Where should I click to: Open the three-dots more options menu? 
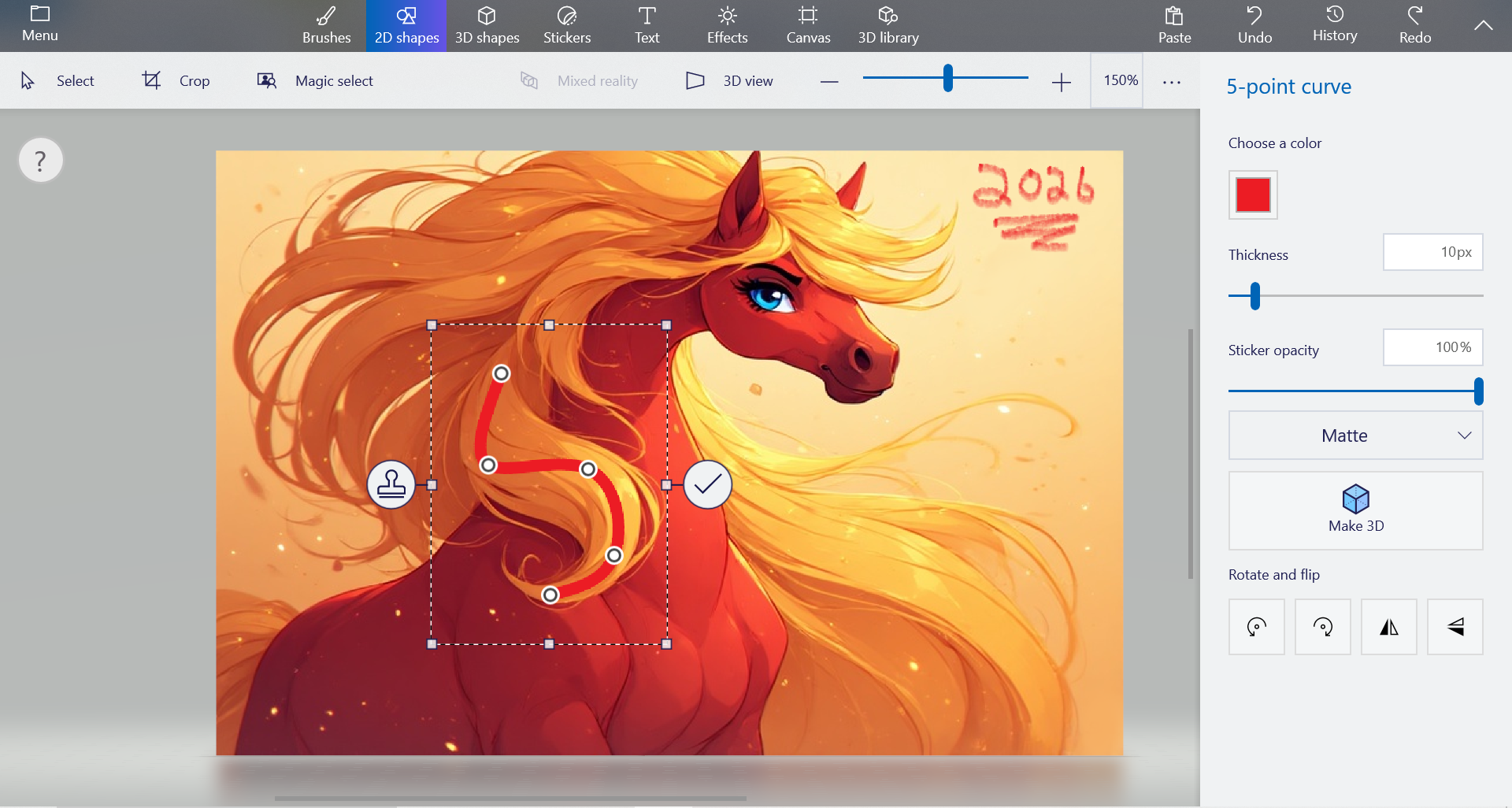[x=1171, y=81]
